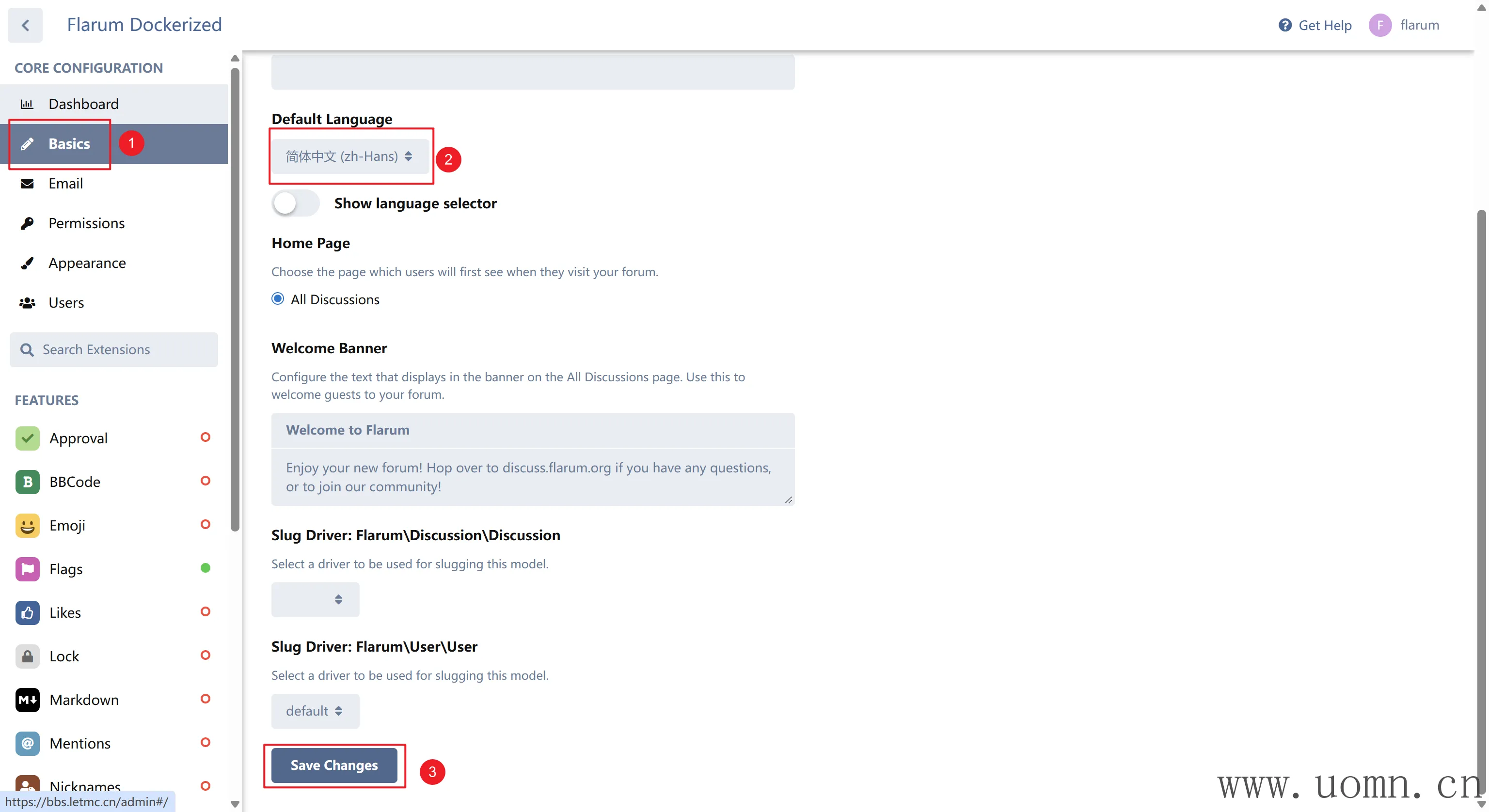This screenshot has height=812, width=1489.
Task: Open the User slug driver default dropdown
Action: tap(315, 711)
